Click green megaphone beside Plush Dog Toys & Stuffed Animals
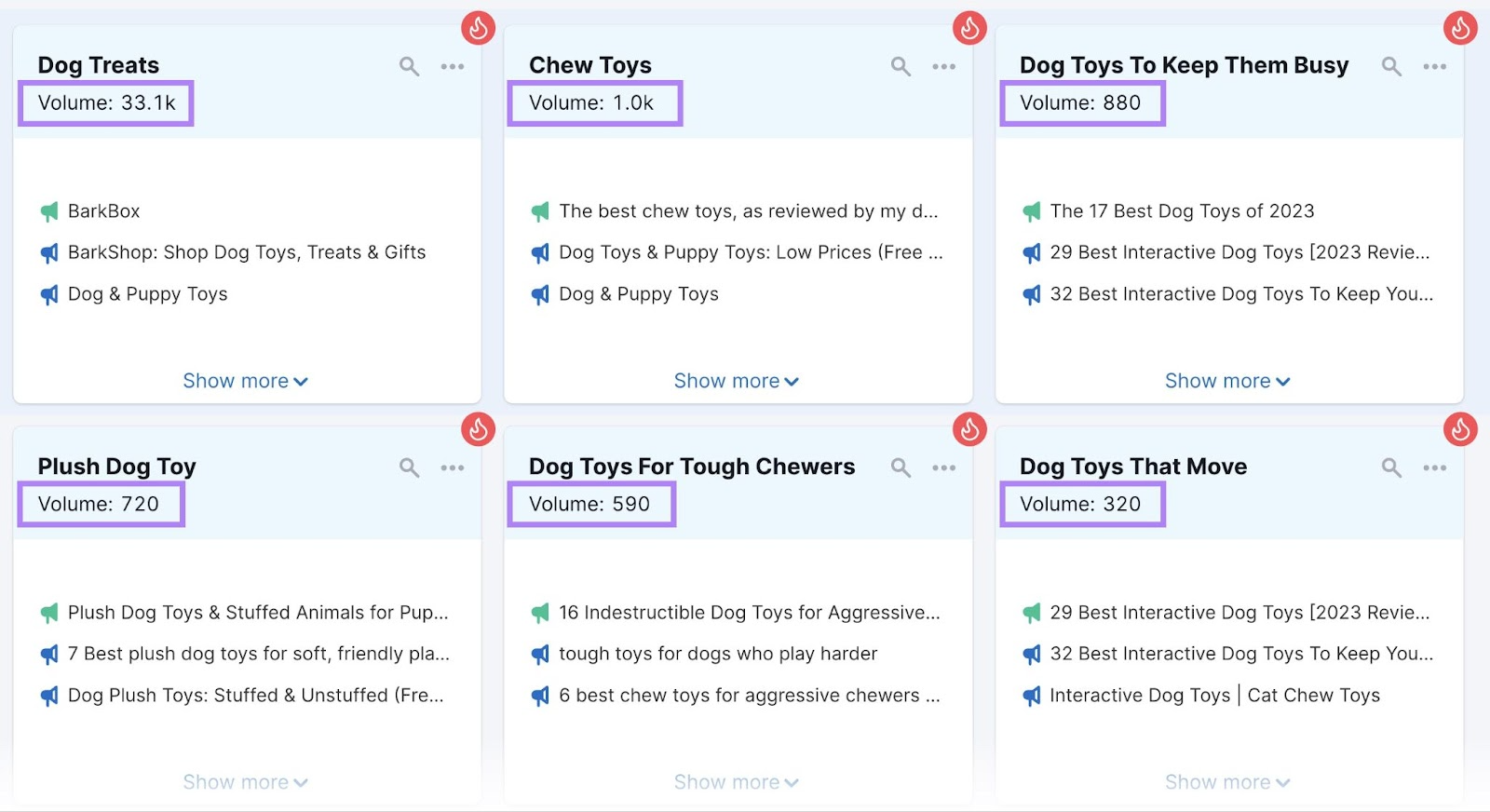 click(x=49, y=613)
